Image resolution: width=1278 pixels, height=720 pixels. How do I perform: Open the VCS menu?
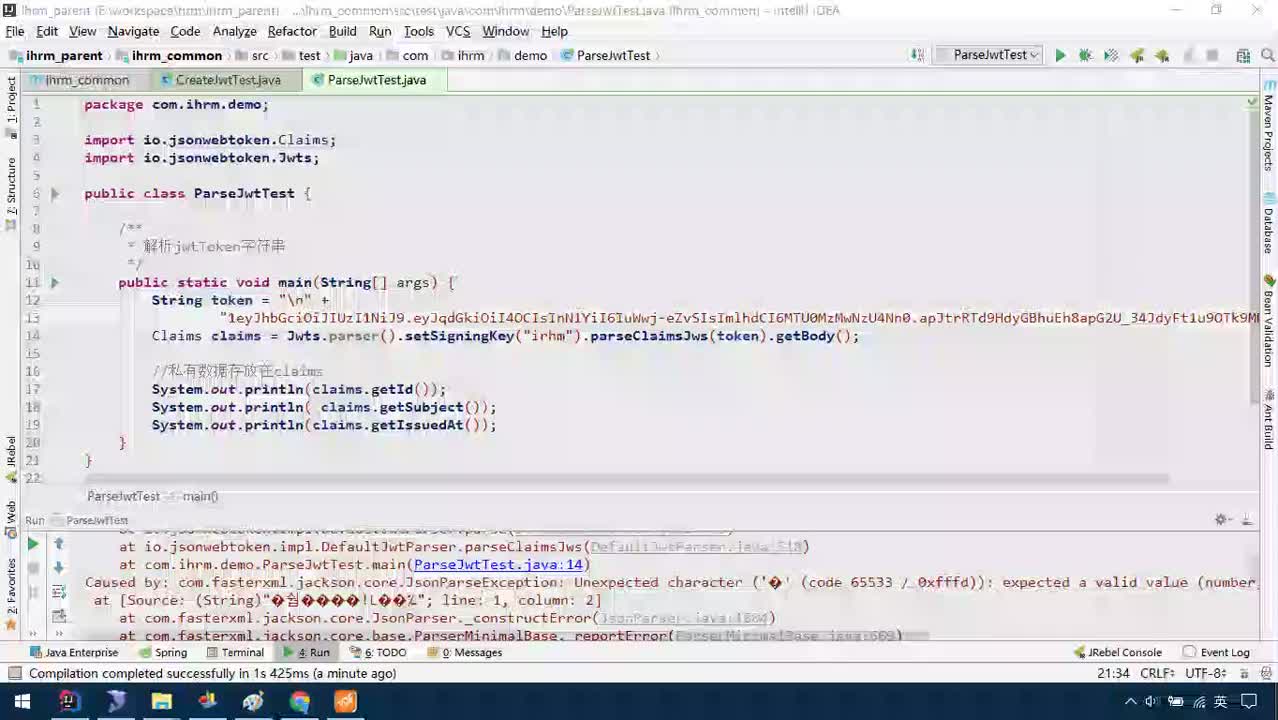pos(458,31)
